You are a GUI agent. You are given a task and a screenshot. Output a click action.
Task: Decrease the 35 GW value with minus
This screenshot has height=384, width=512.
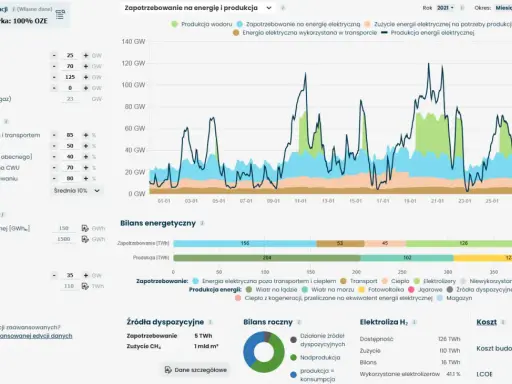(x=54, y=275)
